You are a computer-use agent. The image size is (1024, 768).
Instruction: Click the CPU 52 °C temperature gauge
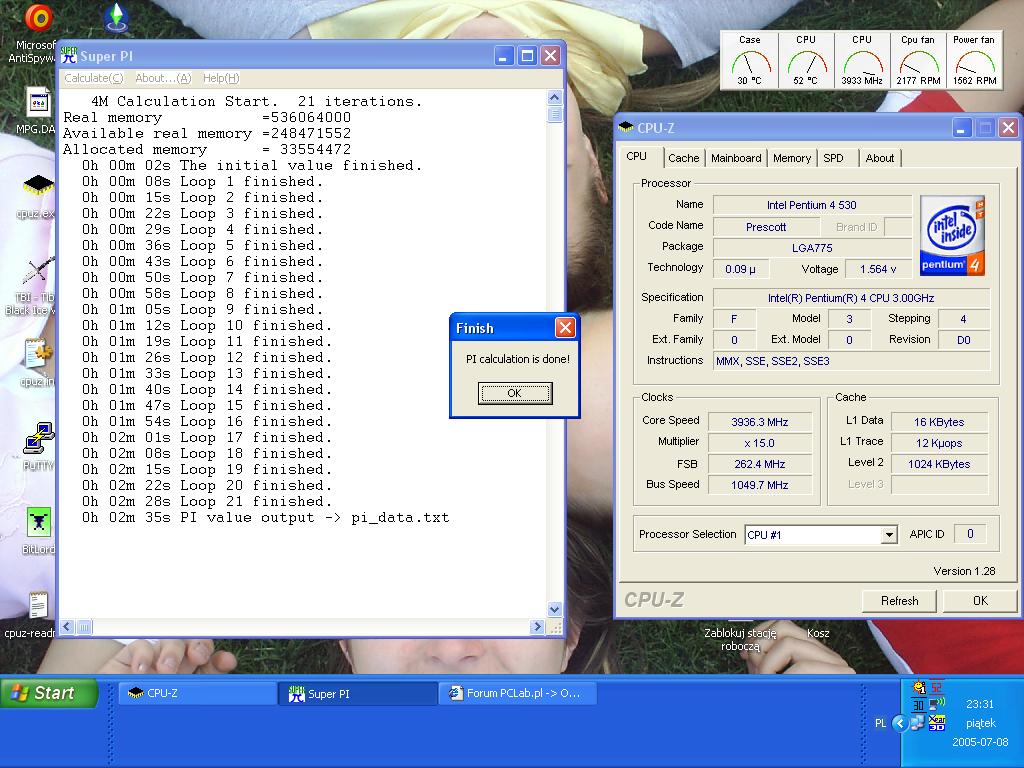click(x=806, y=60)
